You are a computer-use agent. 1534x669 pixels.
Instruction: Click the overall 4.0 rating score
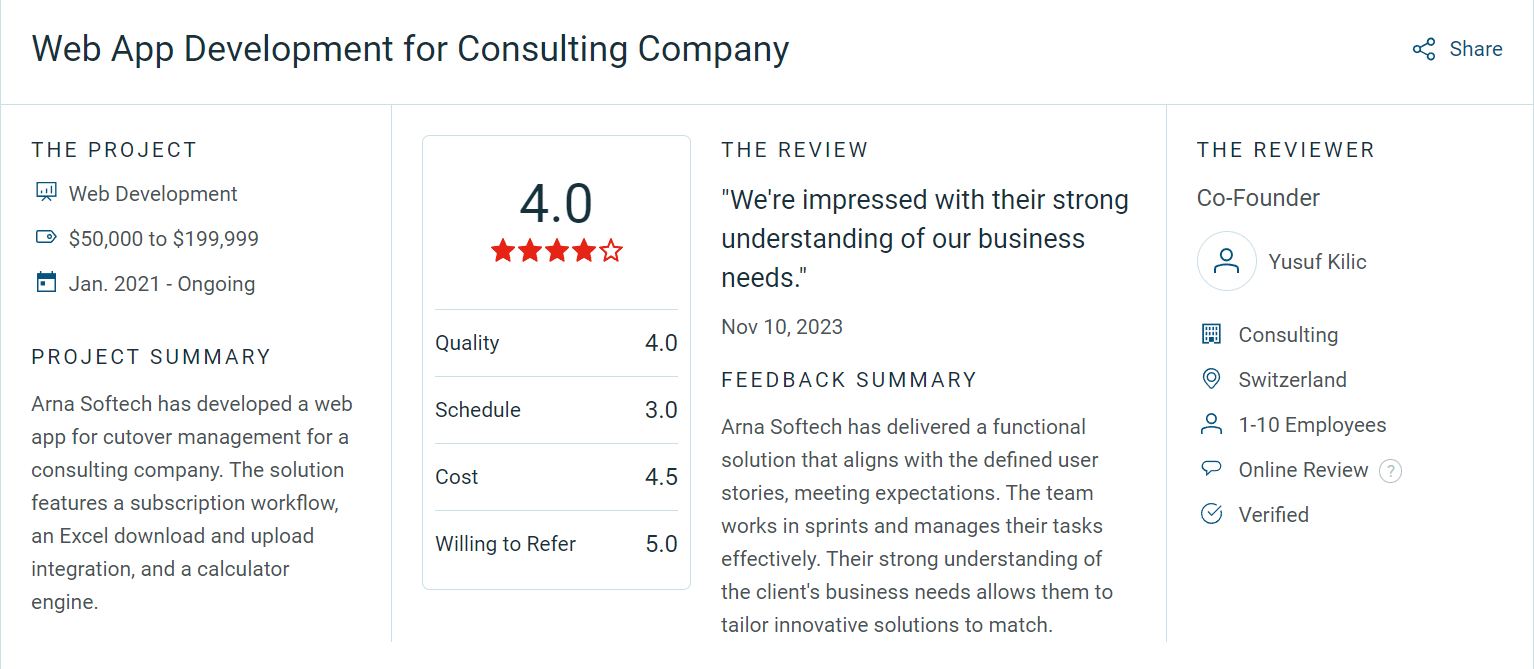pos(556,205)
